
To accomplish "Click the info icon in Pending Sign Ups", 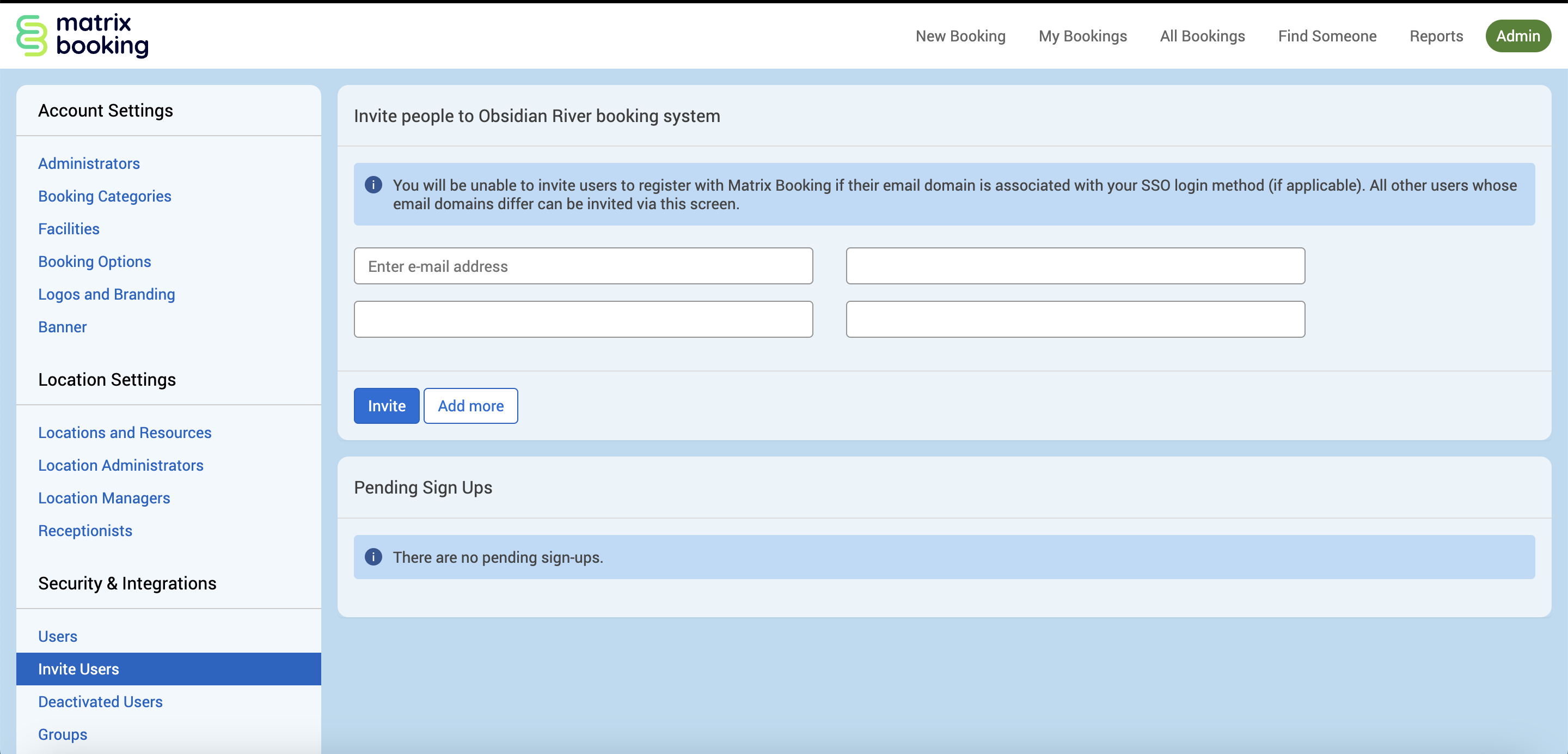I will [x=374, y=557].
